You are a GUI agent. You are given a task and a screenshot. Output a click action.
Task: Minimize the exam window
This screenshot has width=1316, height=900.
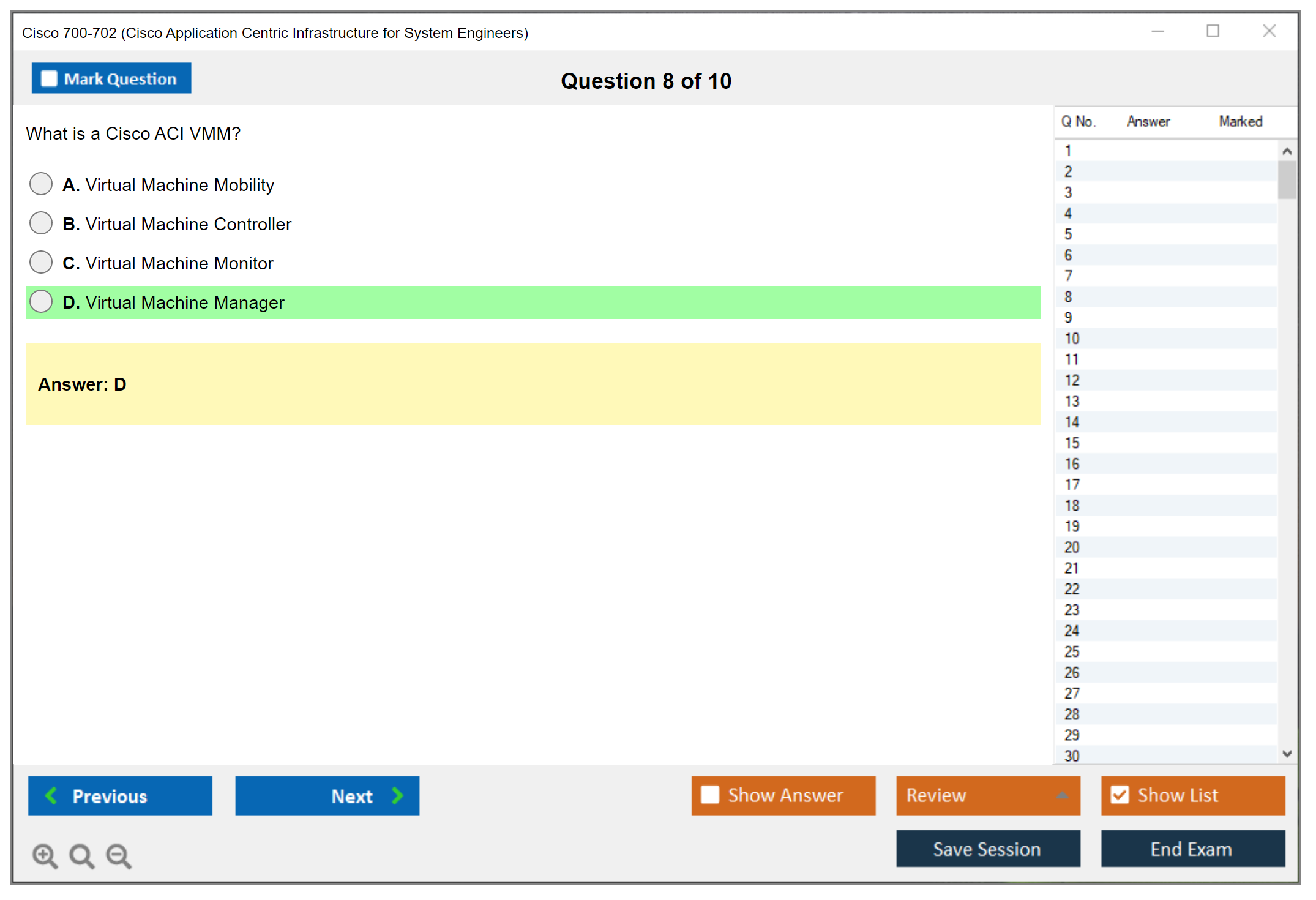(x=1157, y=31)
